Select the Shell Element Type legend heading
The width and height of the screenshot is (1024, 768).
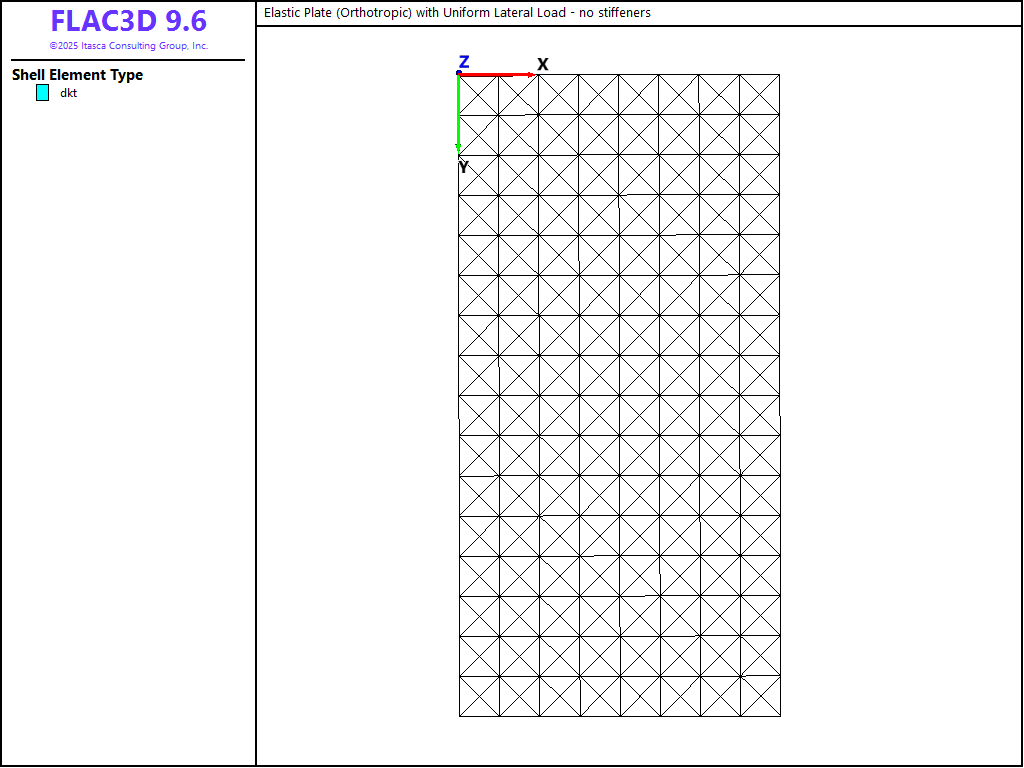click(77, 75)
